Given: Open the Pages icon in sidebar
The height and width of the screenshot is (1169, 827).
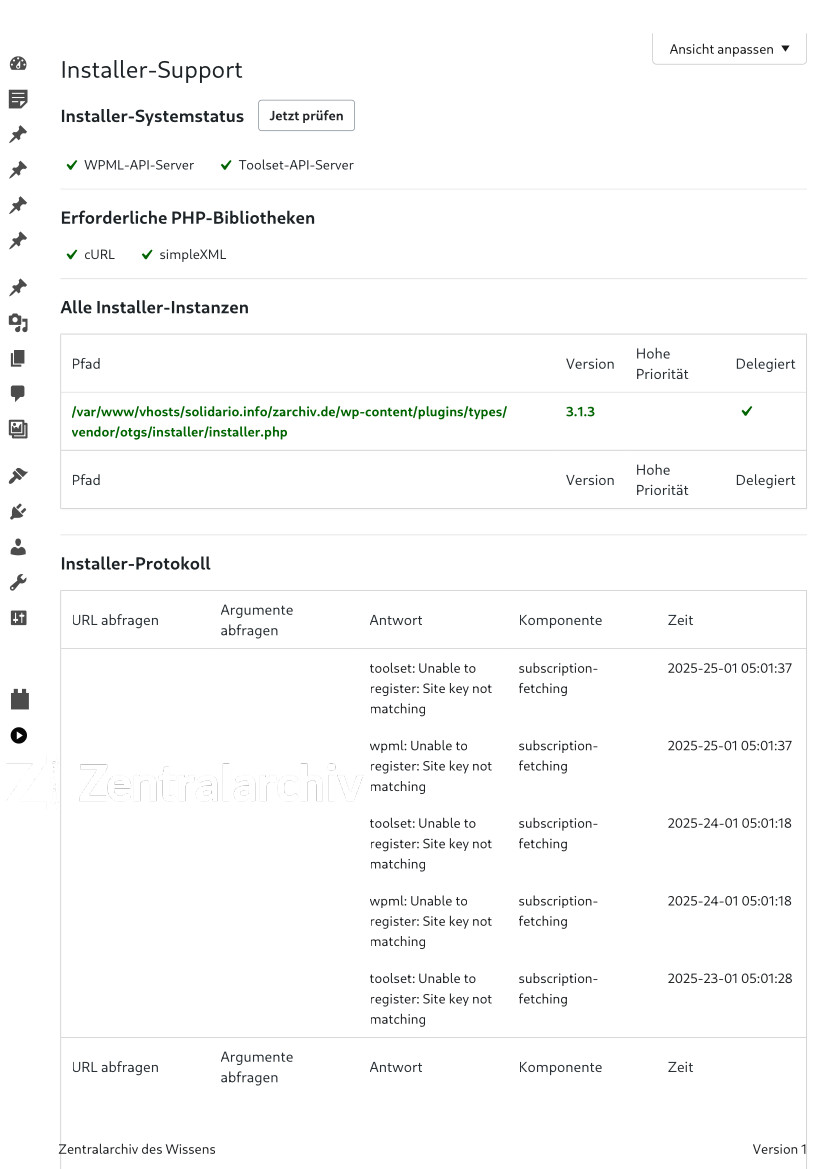Looking at the screenshot, I should (18, 359).
